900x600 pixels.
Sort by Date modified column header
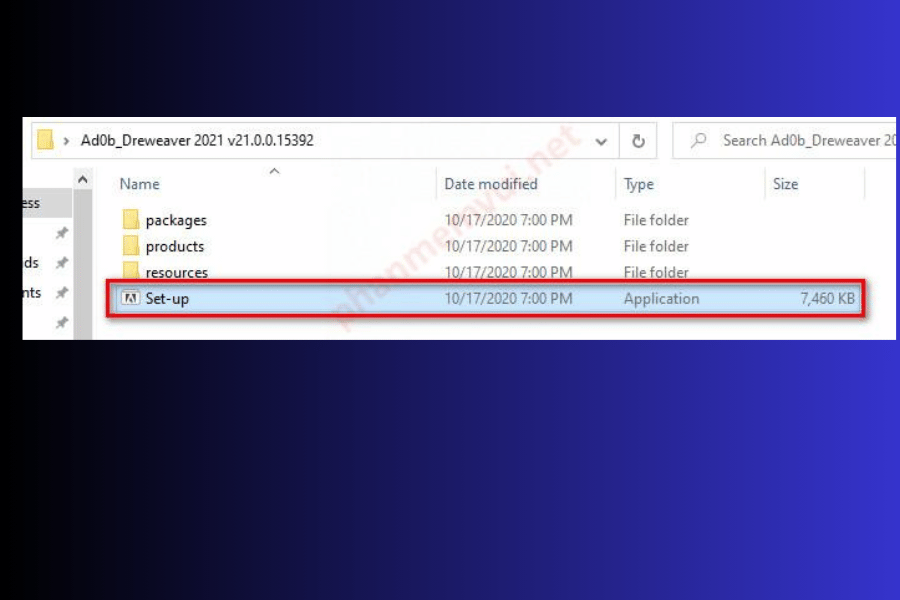490,184
